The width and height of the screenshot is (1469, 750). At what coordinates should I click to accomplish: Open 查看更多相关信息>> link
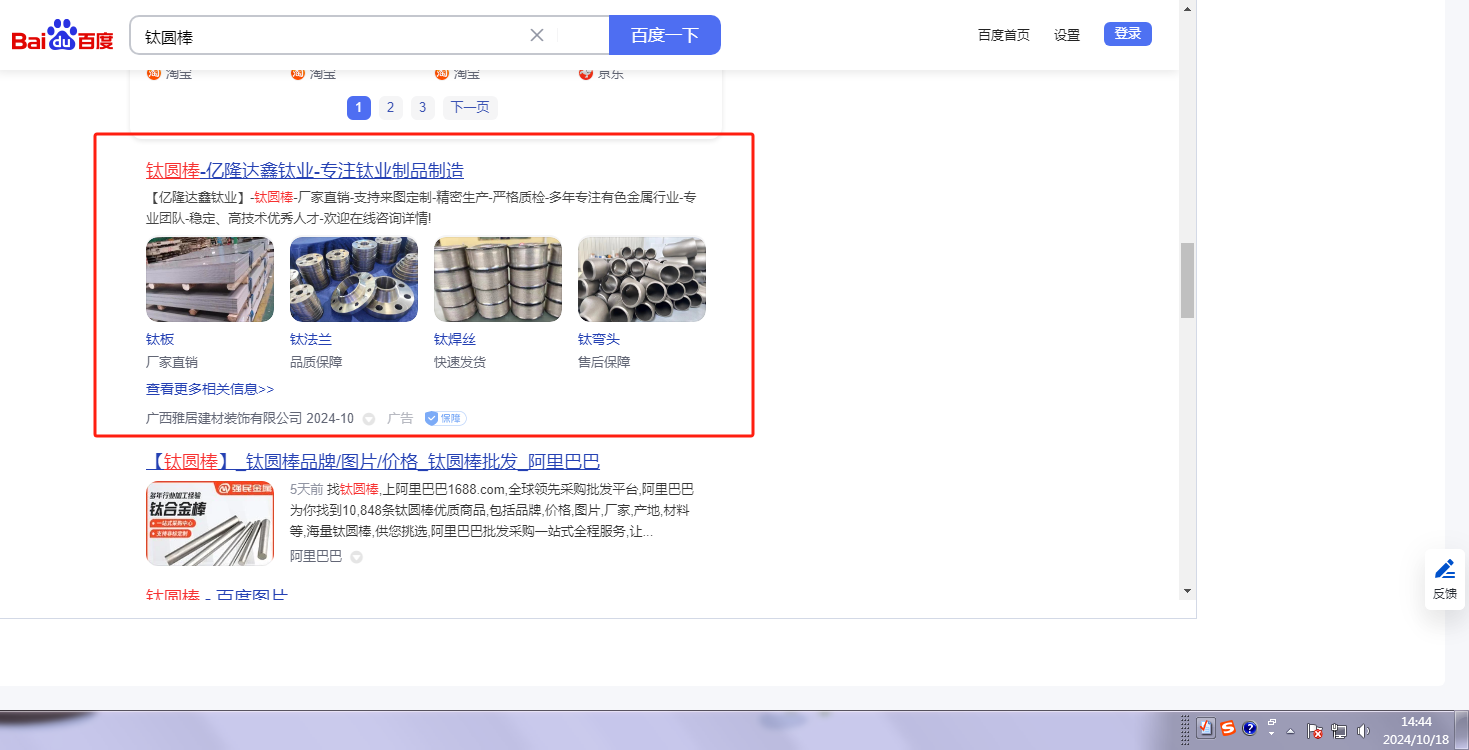coord(210,389)
